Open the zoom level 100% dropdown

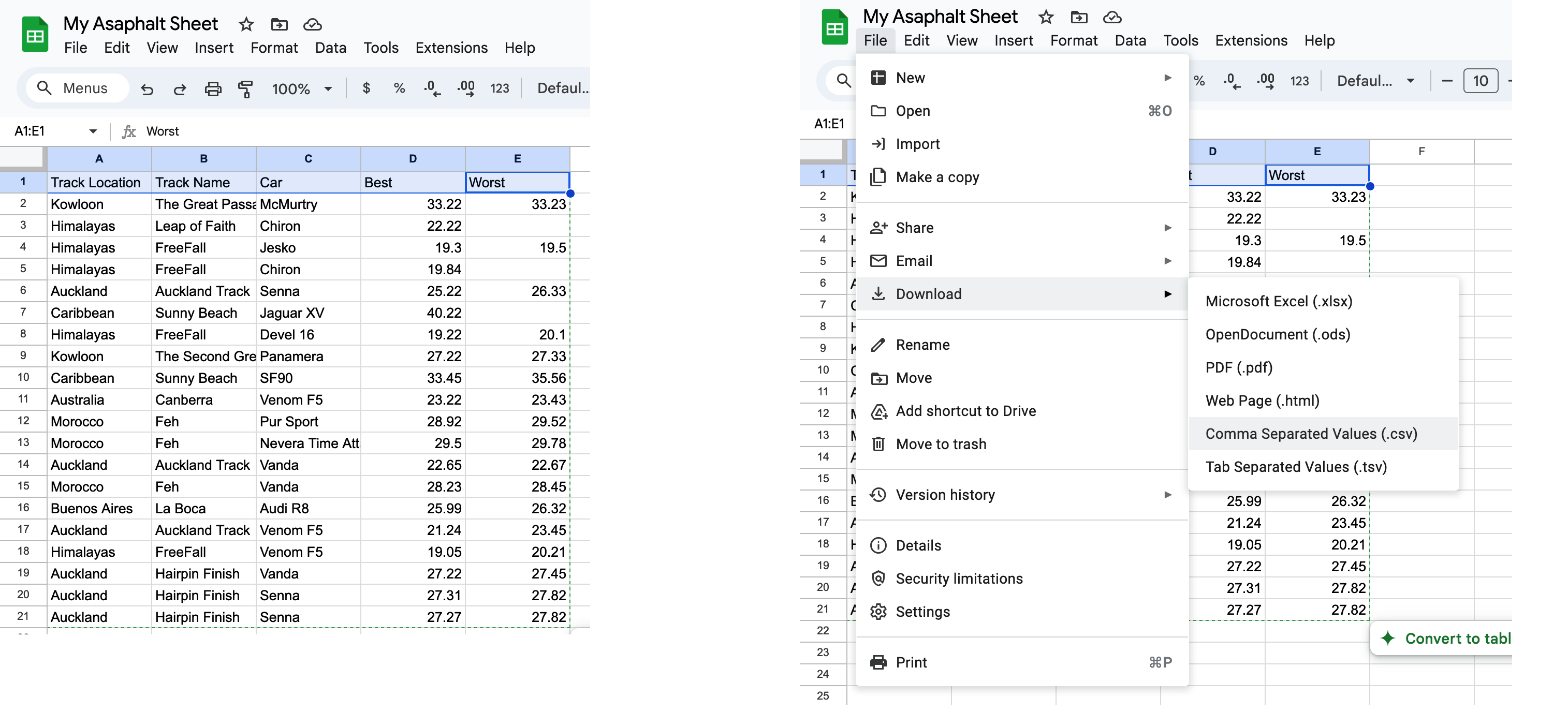click(x=302, y=88)
